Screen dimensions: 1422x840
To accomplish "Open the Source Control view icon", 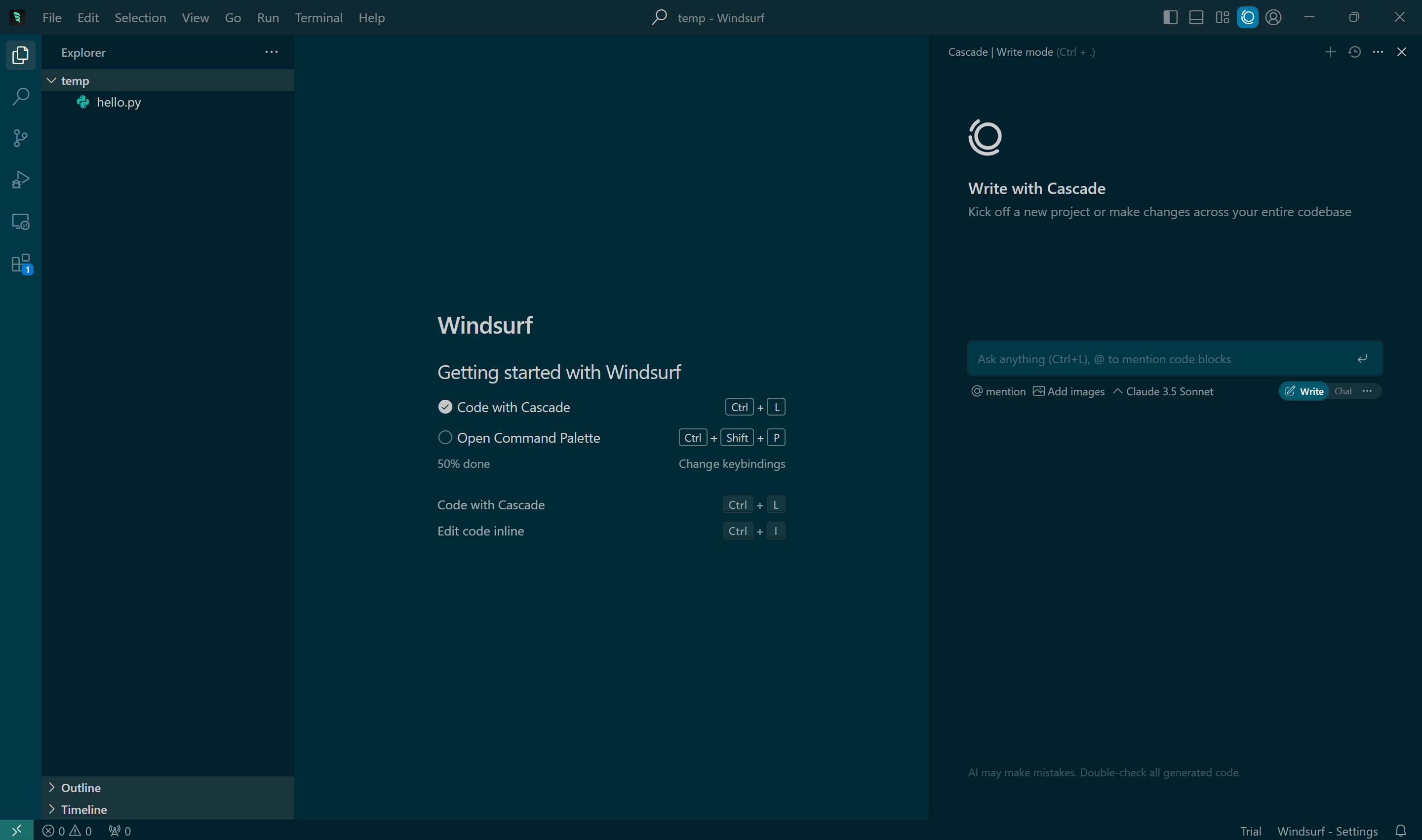I will coord(20,138).
